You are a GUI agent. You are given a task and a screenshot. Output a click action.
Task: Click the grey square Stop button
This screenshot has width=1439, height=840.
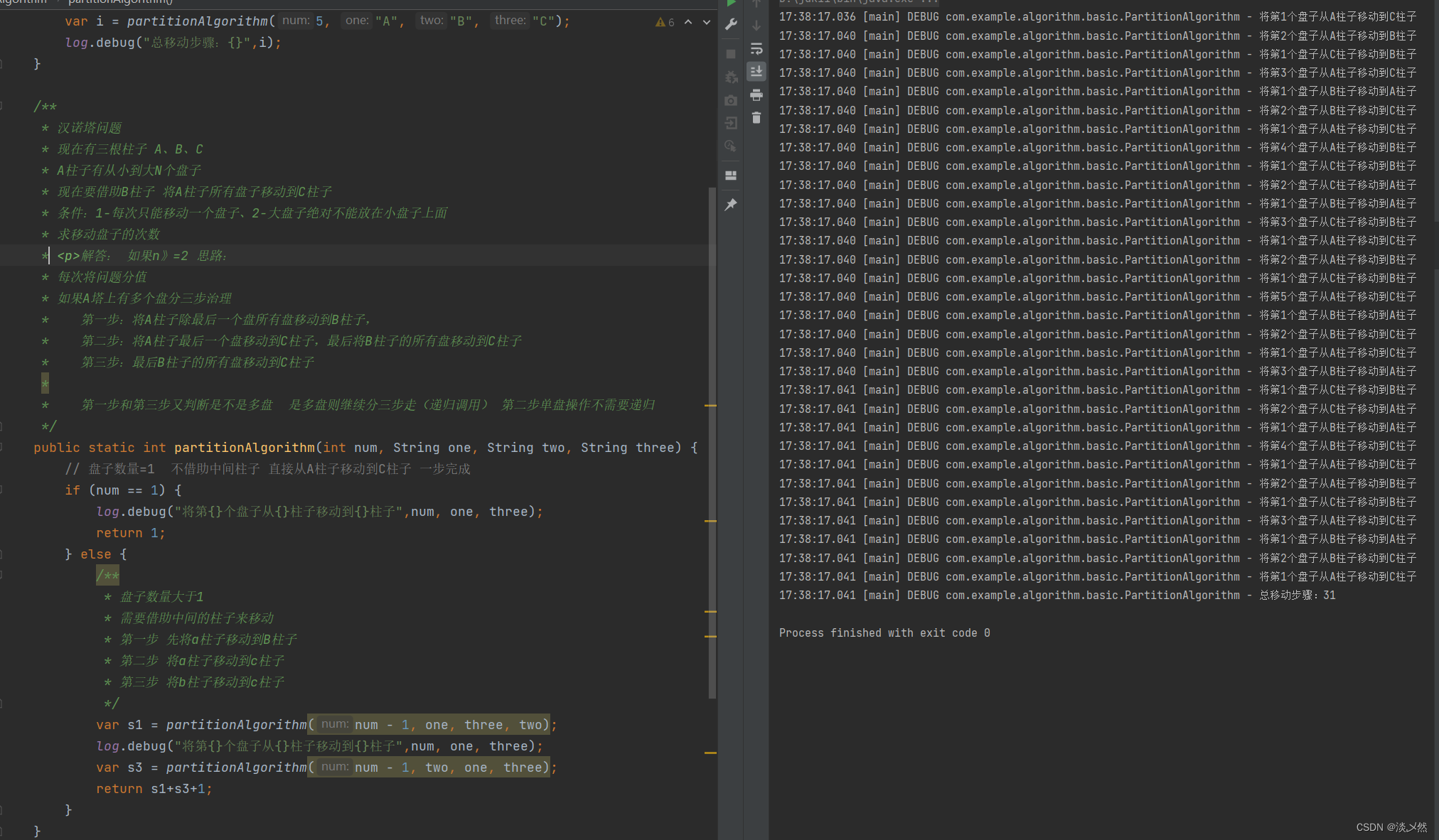[x=731, y=54]
